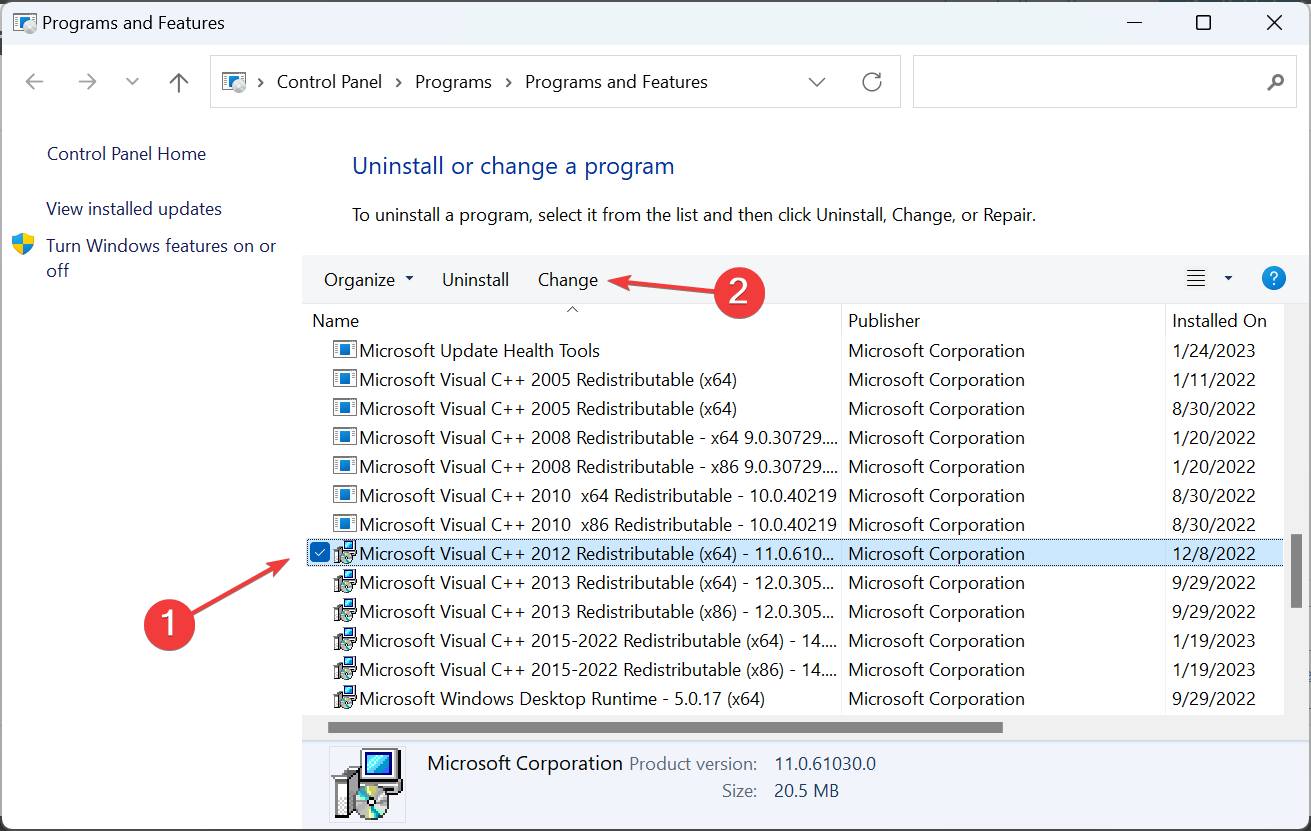
Task: Maximize the Programs and Features window
Action: tap(1204, 23)
